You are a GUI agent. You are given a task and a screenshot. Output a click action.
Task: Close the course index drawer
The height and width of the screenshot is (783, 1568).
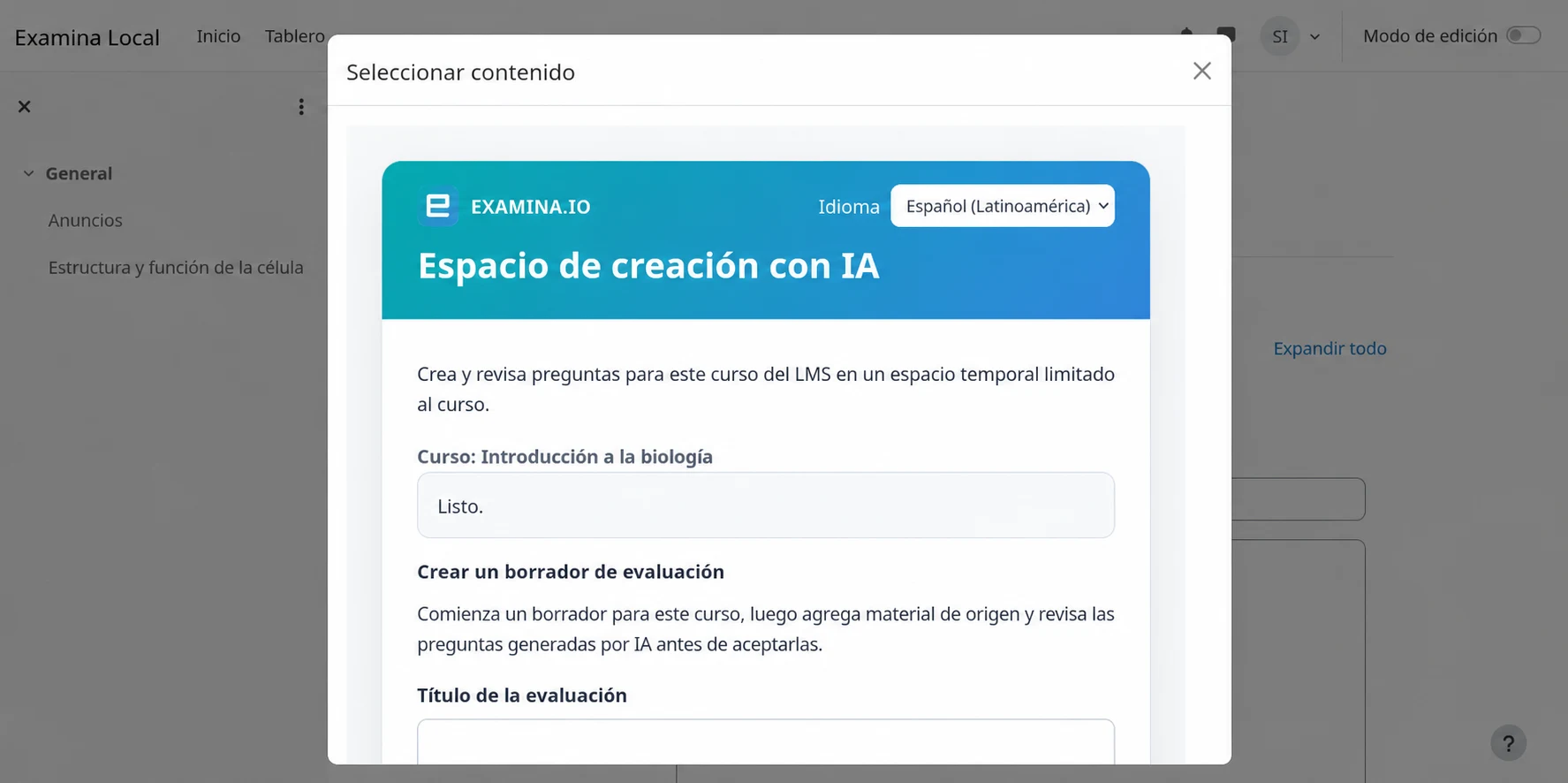25,107
